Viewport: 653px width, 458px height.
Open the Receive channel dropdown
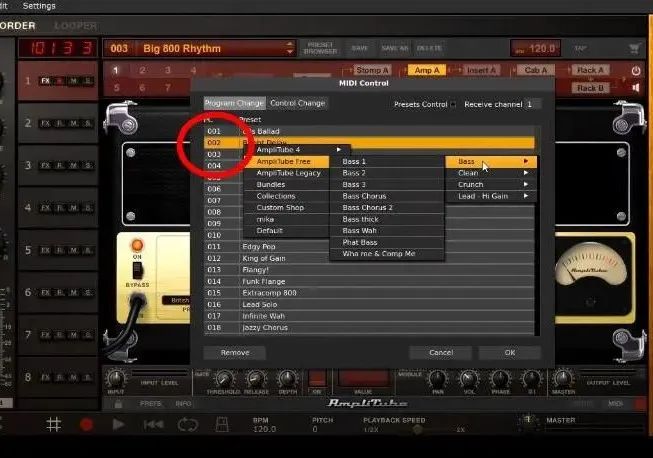pos(533,104)
